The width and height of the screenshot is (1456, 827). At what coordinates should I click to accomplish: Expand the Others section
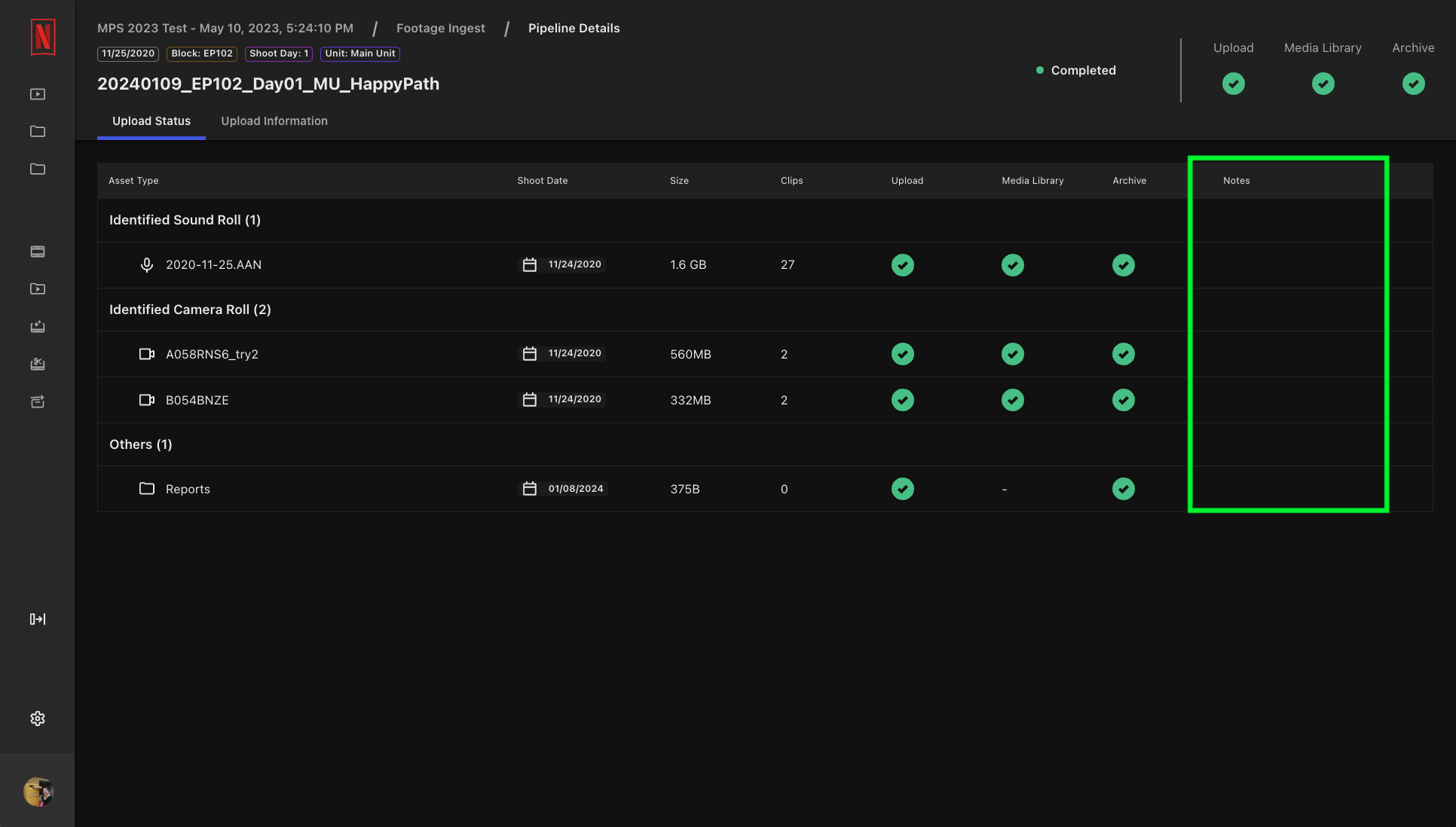pos(140,443)
